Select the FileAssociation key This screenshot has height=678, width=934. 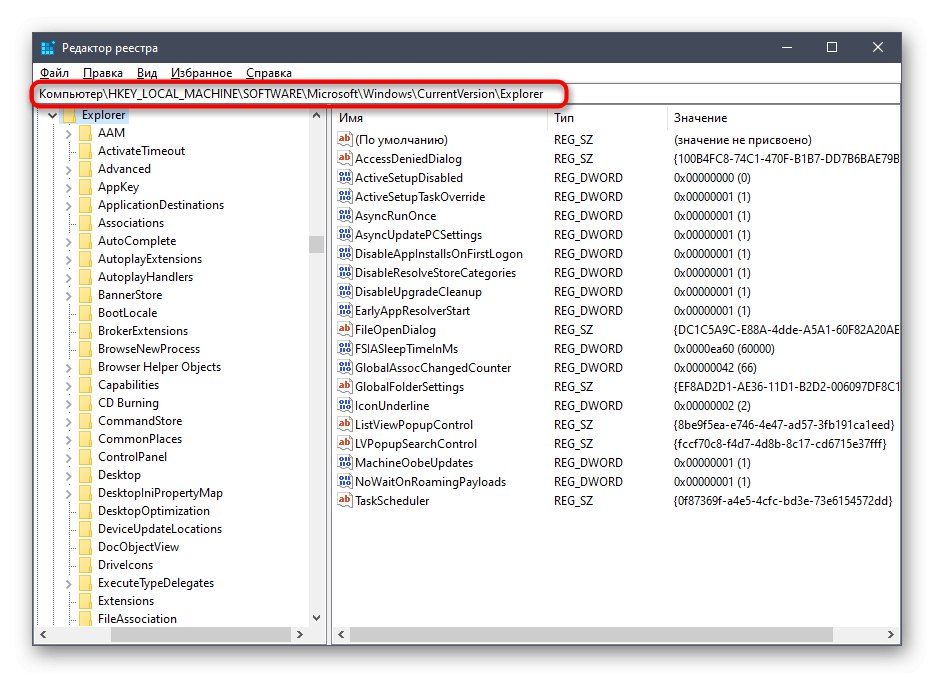[137, 619]
